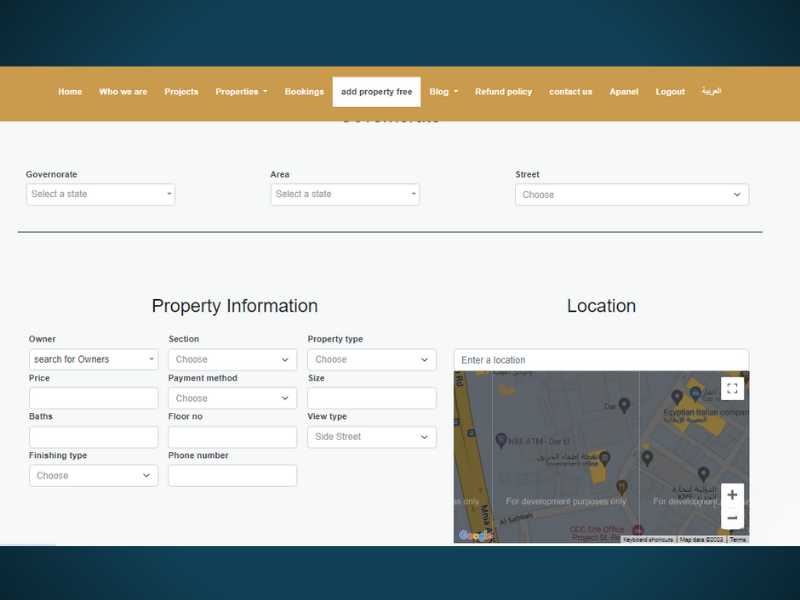Screen dimensions: 800x600
Task: Click the Egyptian Italian company map pin
Action: pyautogui.click(x=677, y=396)
